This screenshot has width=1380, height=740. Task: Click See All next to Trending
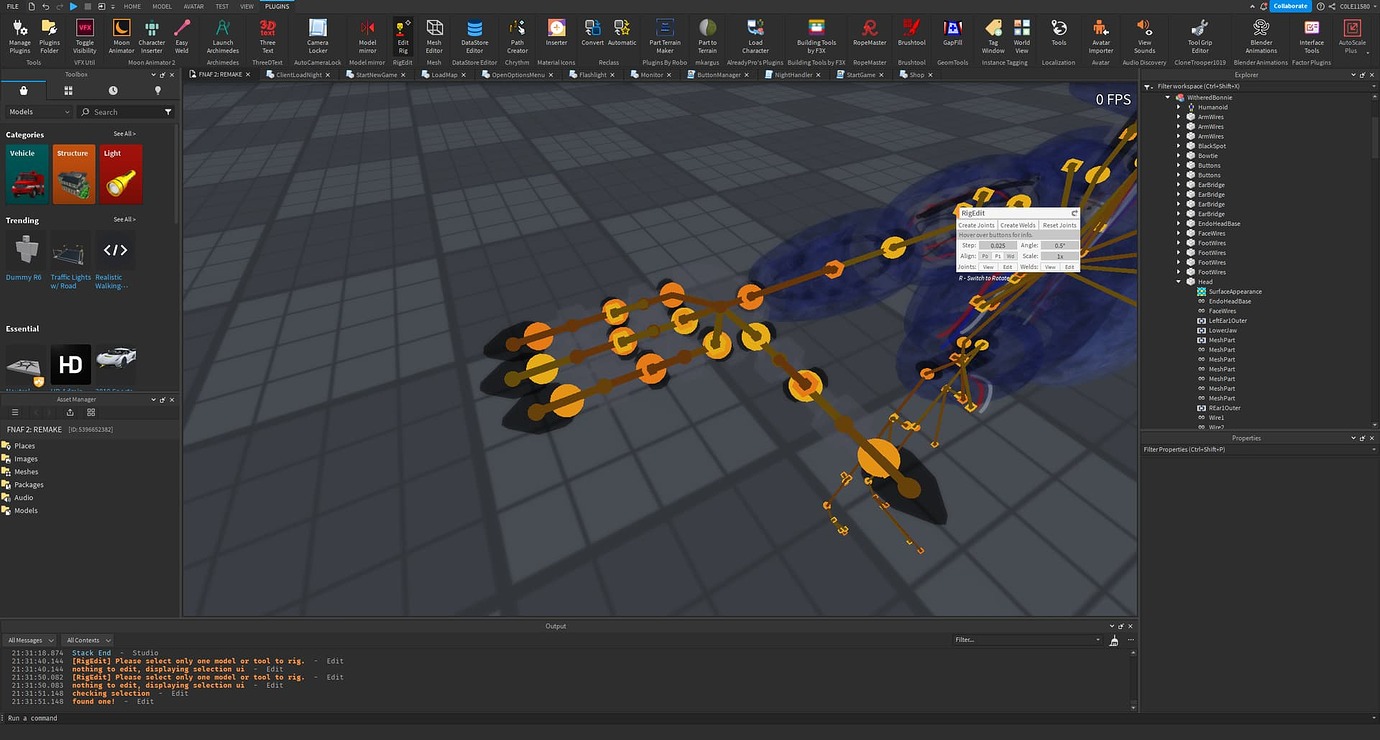point(124,219)
